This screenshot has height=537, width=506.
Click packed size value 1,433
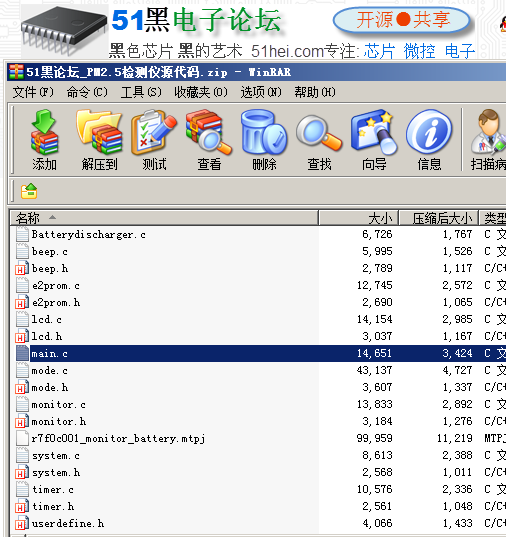pyautogui.click(x=457, y=523)
